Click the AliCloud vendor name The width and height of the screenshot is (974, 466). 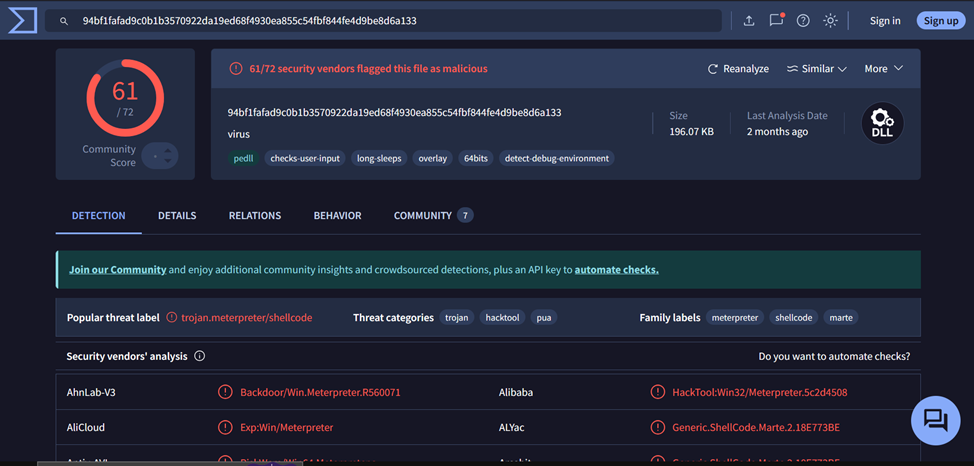point(86,427)
